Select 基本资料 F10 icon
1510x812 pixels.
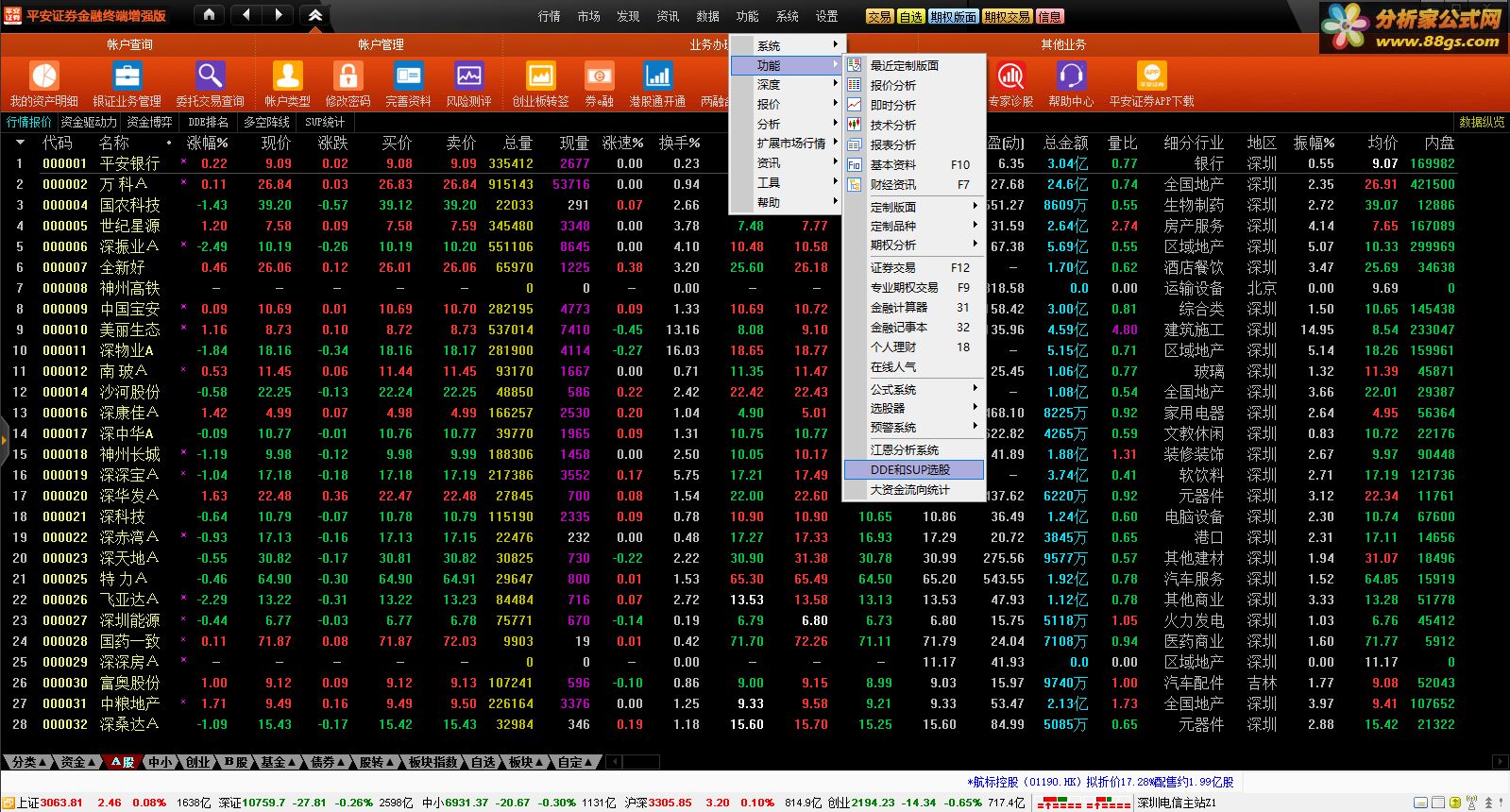(x=855, y=164)
